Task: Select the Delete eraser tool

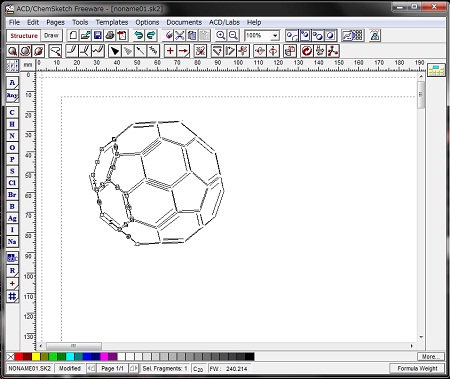Action: click(x=168, y=35)
